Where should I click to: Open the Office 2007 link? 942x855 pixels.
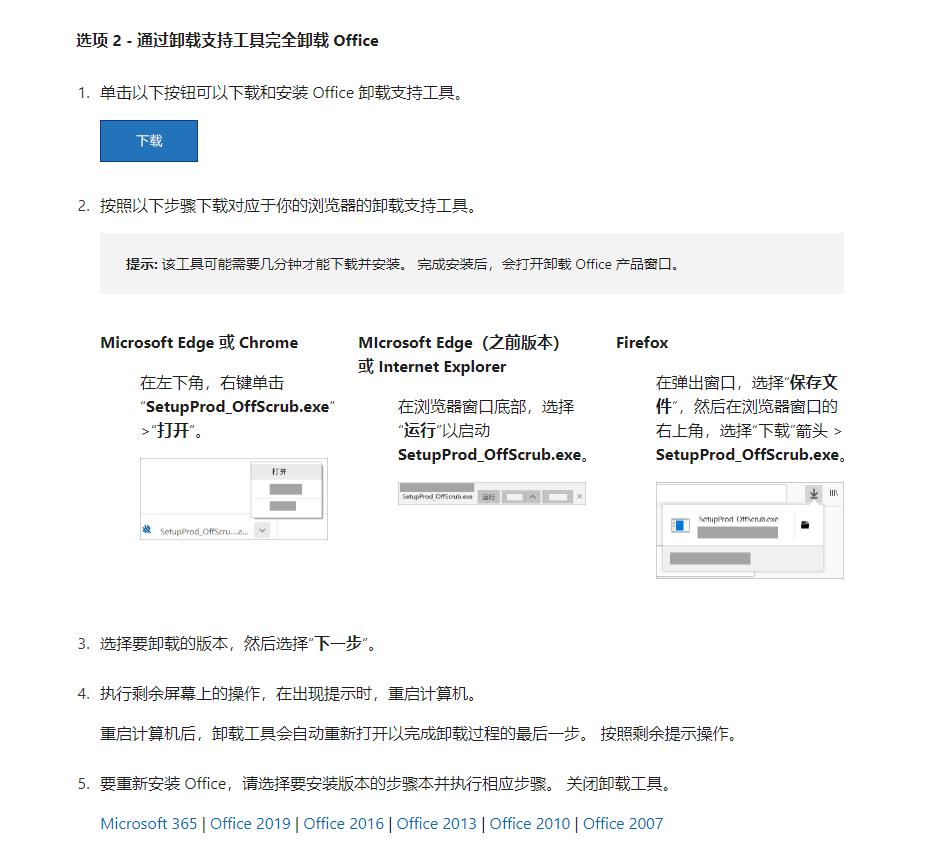pyautogui.click(x=623, y=823)
